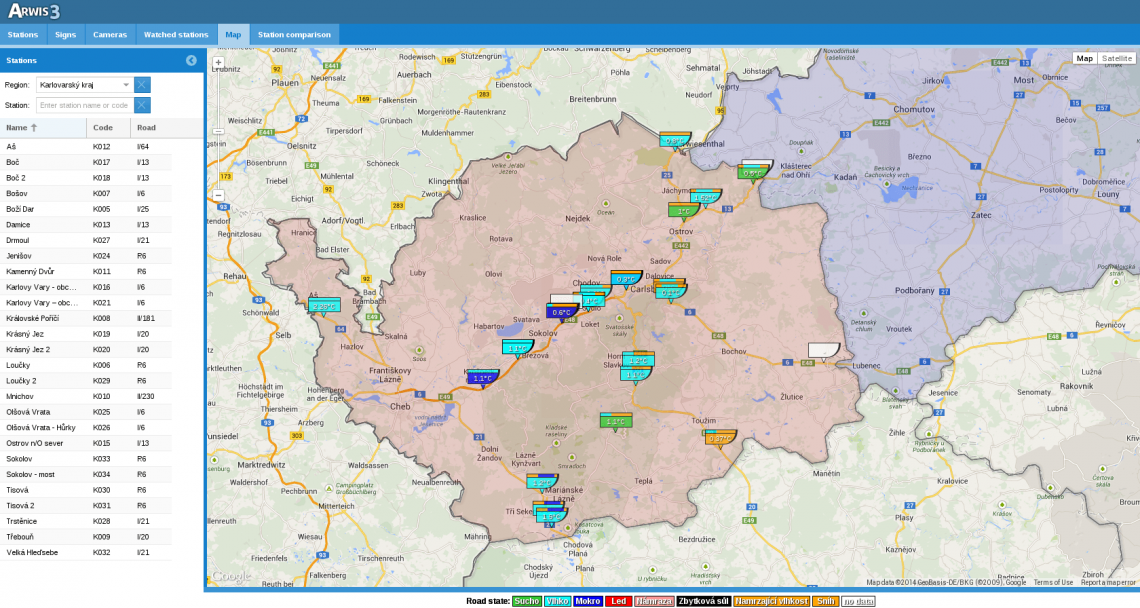This screenshot has width=1140, height=608.
Task: Select the Velká Hleďsebe station row
Action: point(86,553)
